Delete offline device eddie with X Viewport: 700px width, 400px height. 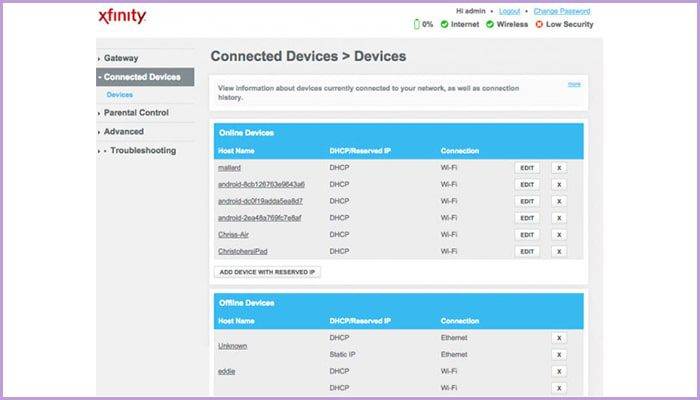pyautogui.click(x=559, y=371)
